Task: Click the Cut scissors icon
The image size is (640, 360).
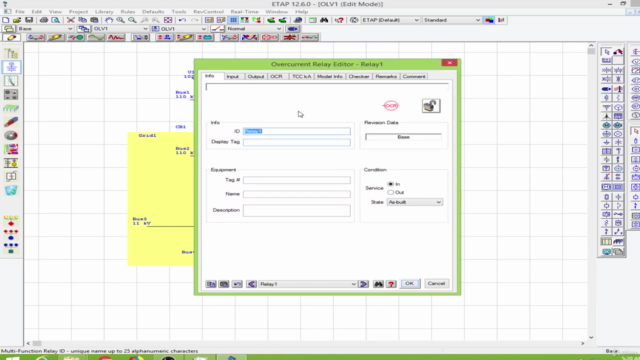Action: coord(71,20)
